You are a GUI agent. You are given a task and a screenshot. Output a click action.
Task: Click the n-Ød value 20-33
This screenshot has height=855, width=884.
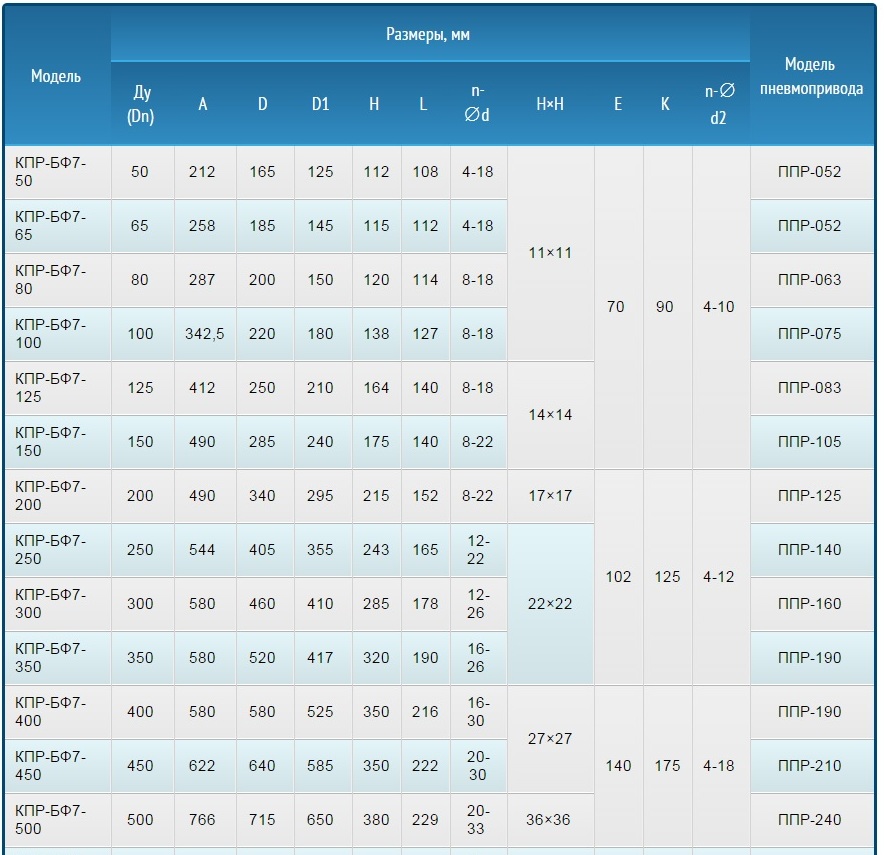[478, 820]
